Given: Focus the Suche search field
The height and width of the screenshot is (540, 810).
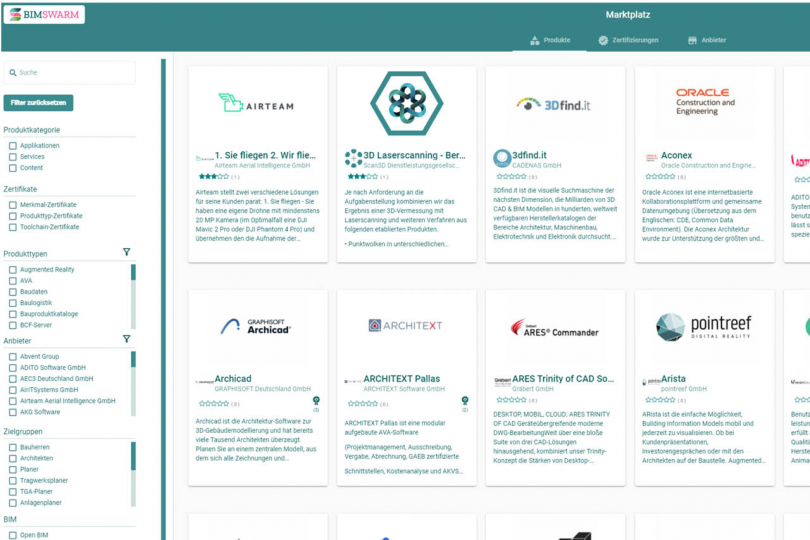Looking at the screenshot, I should click(x=70, y=73).
